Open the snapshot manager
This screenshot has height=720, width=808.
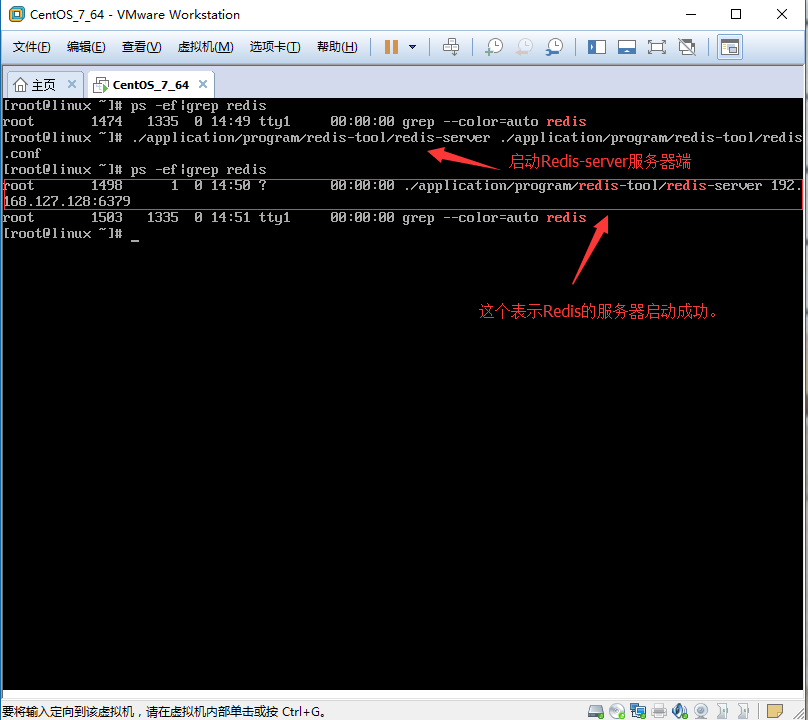[x=554, y=47]
